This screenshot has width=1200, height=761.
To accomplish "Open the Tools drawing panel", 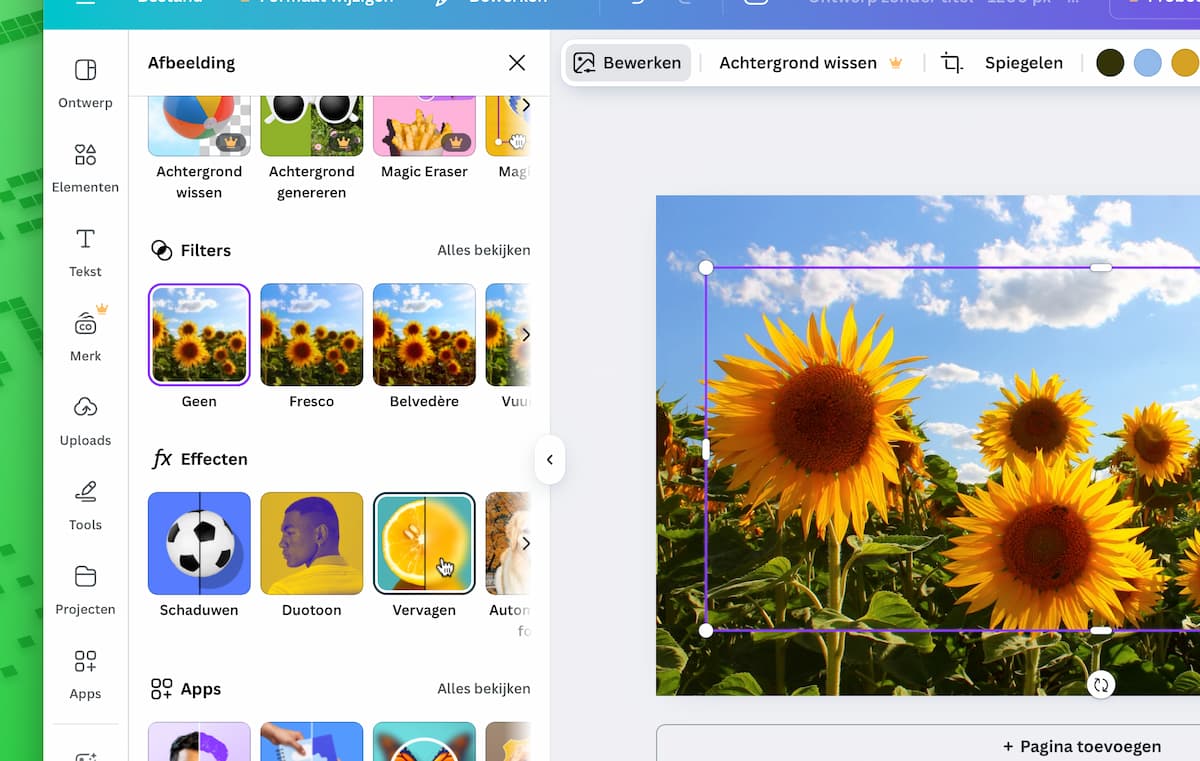I will click(x=85, y=505).
